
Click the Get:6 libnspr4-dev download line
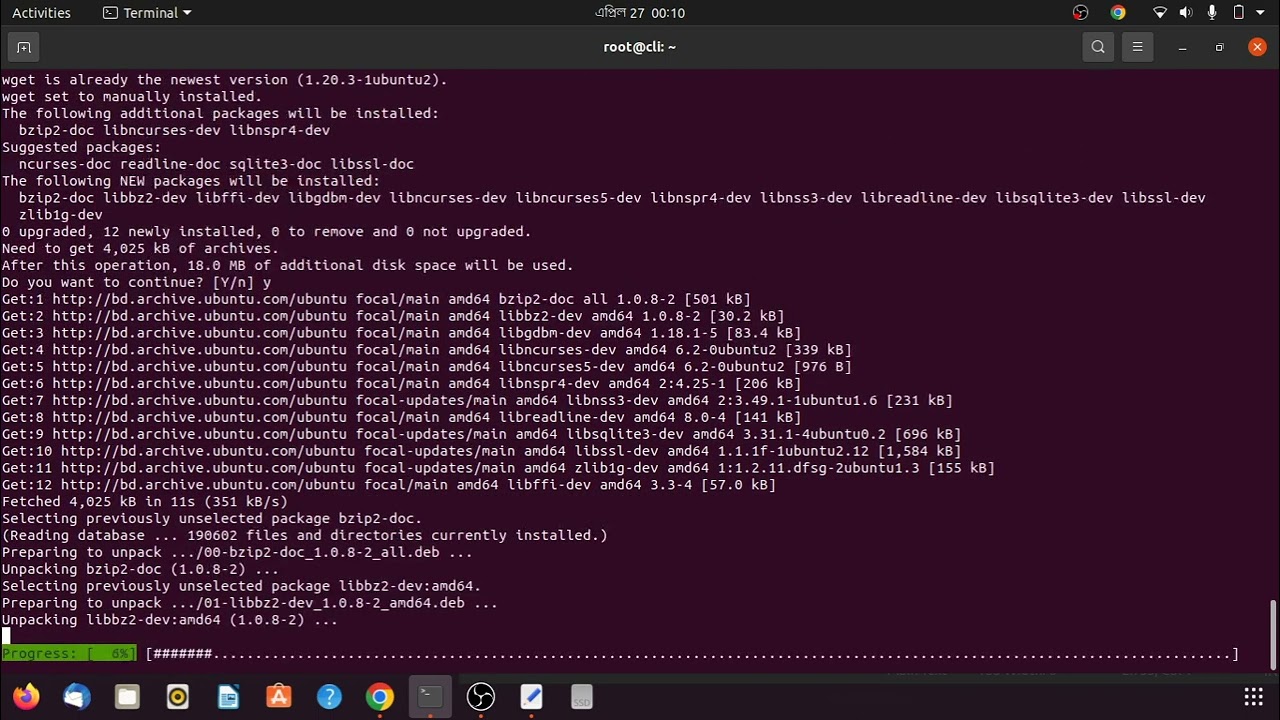coord(401,384)
